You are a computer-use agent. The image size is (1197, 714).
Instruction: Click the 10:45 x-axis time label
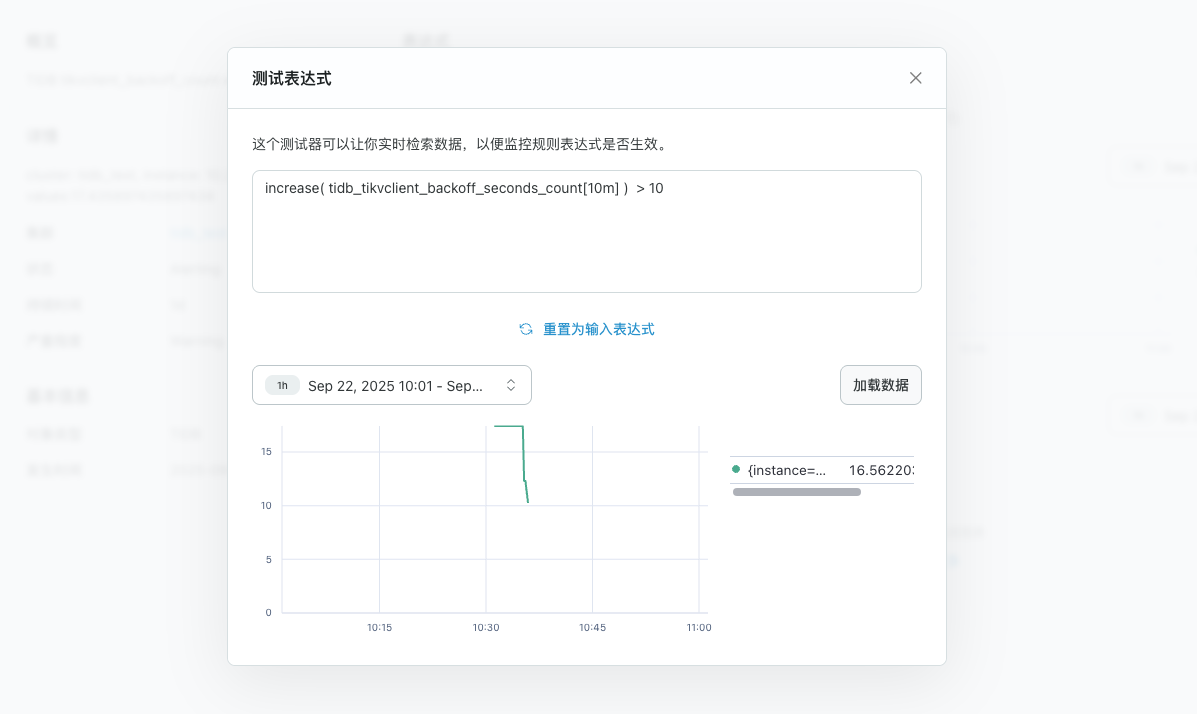point(592,628)
